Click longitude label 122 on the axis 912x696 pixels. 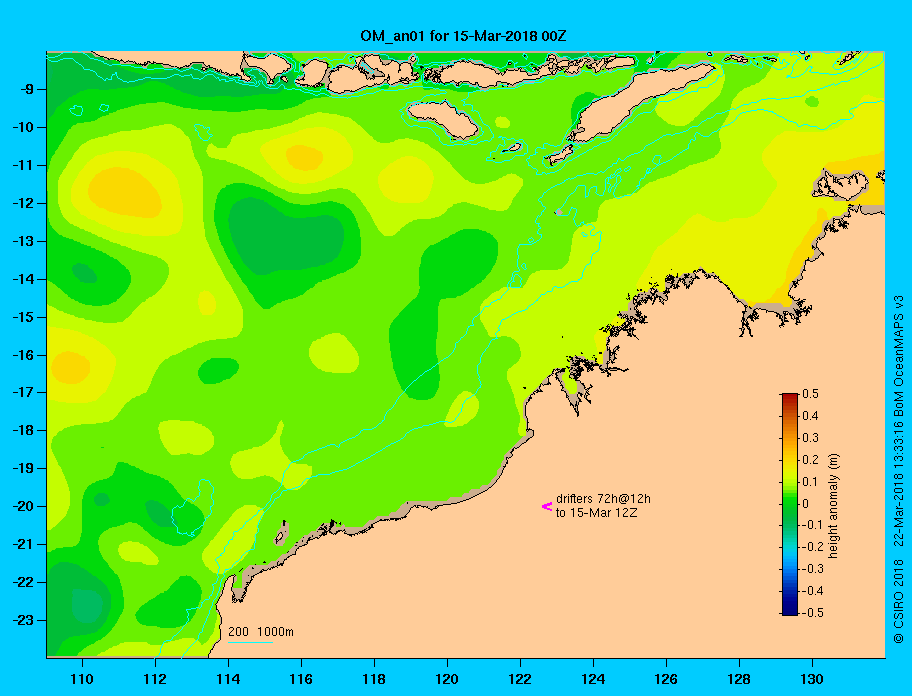point(520,679)
